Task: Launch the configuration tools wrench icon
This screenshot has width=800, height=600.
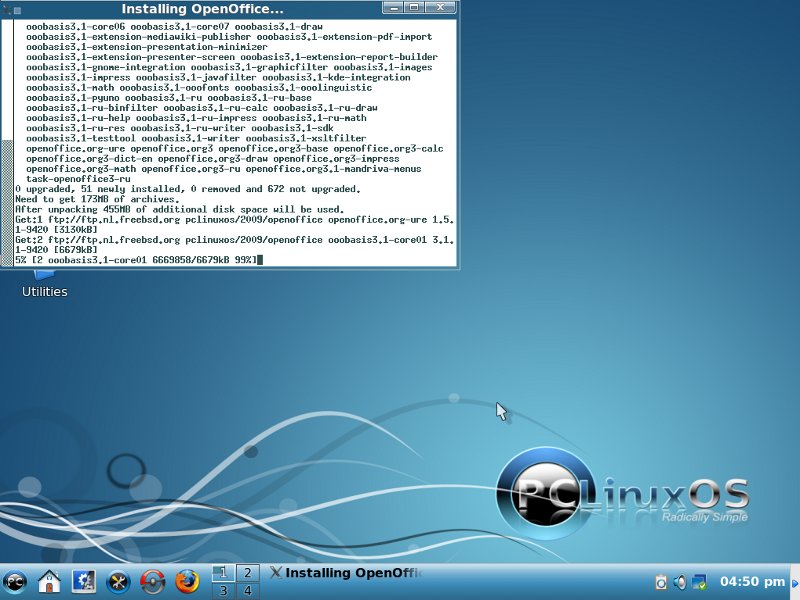Action: pos(118,581)
